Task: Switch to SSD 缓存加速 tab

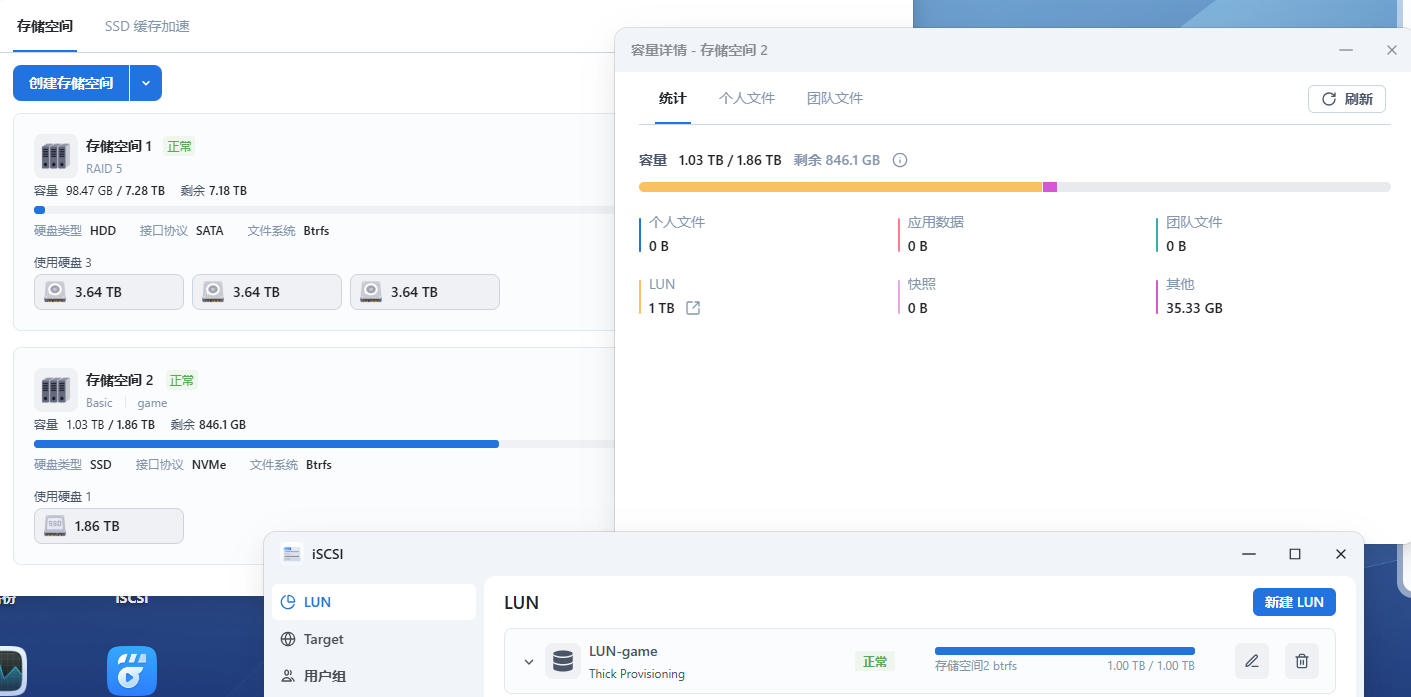Action: pyautogui.click(x=147, y=26)
